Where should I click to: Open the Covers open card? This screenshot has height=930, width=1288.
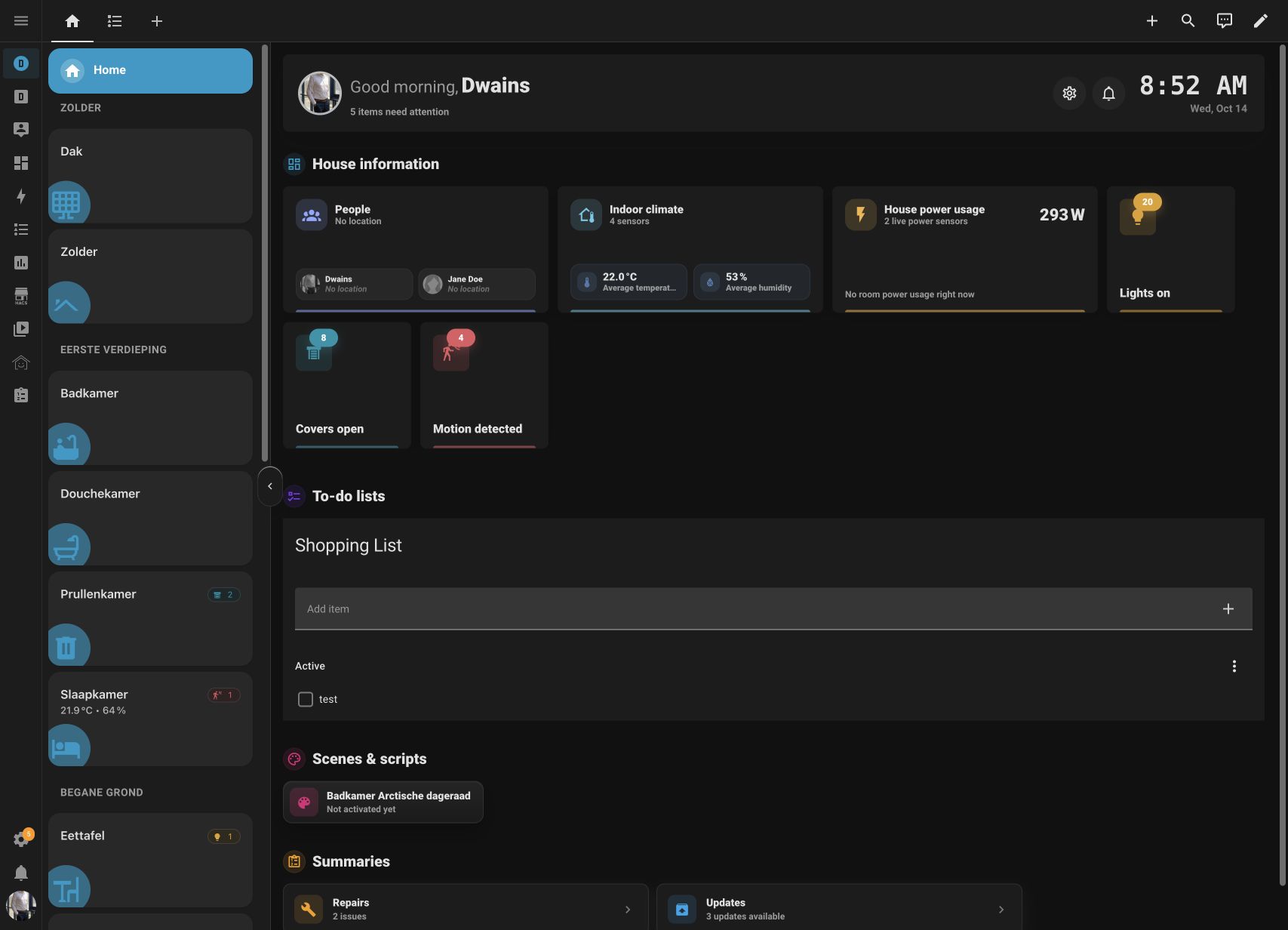pyautogui.click(x=347, y=385)
